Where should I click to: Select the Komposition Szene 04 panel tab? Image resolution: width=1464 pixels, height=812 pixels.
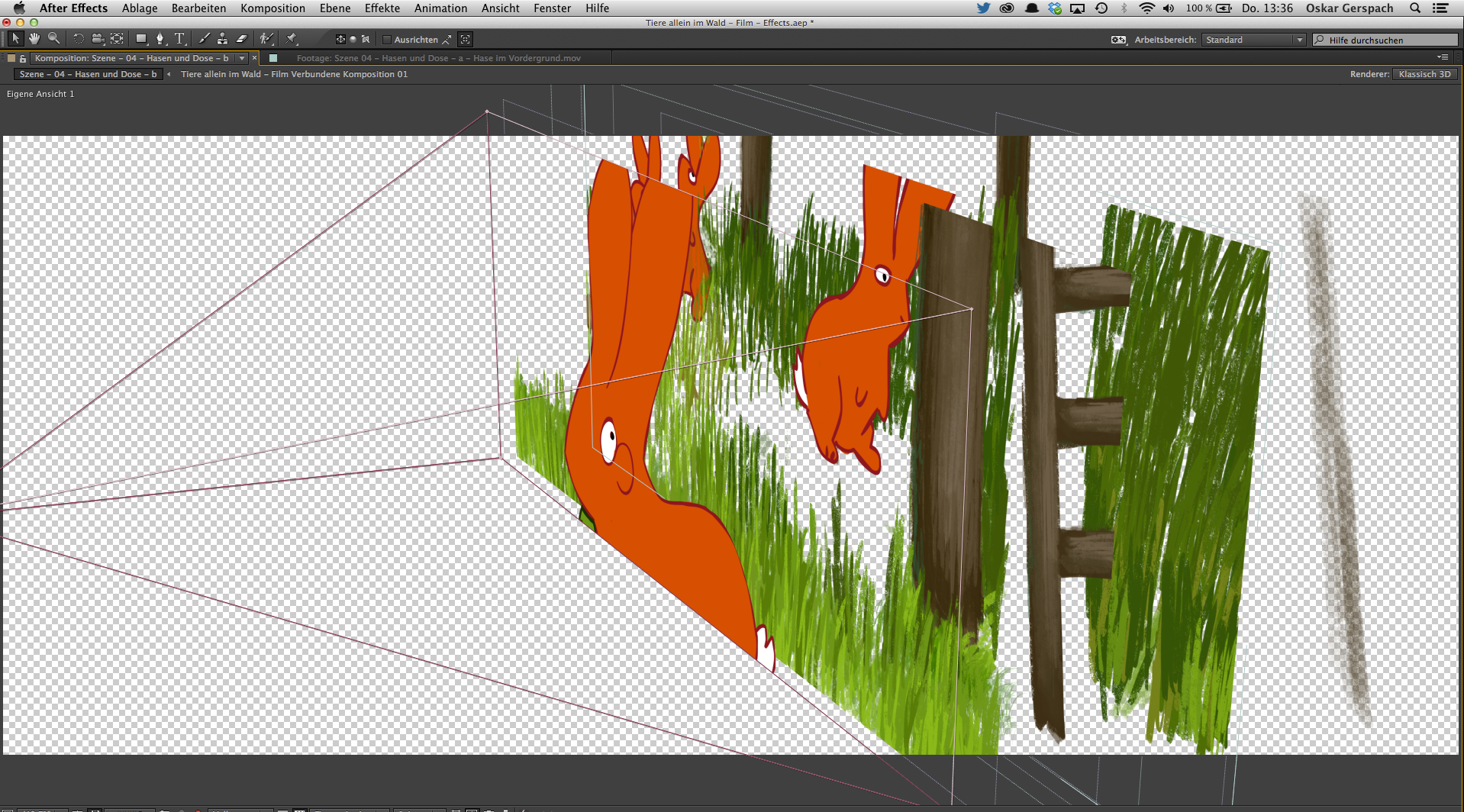131,58
